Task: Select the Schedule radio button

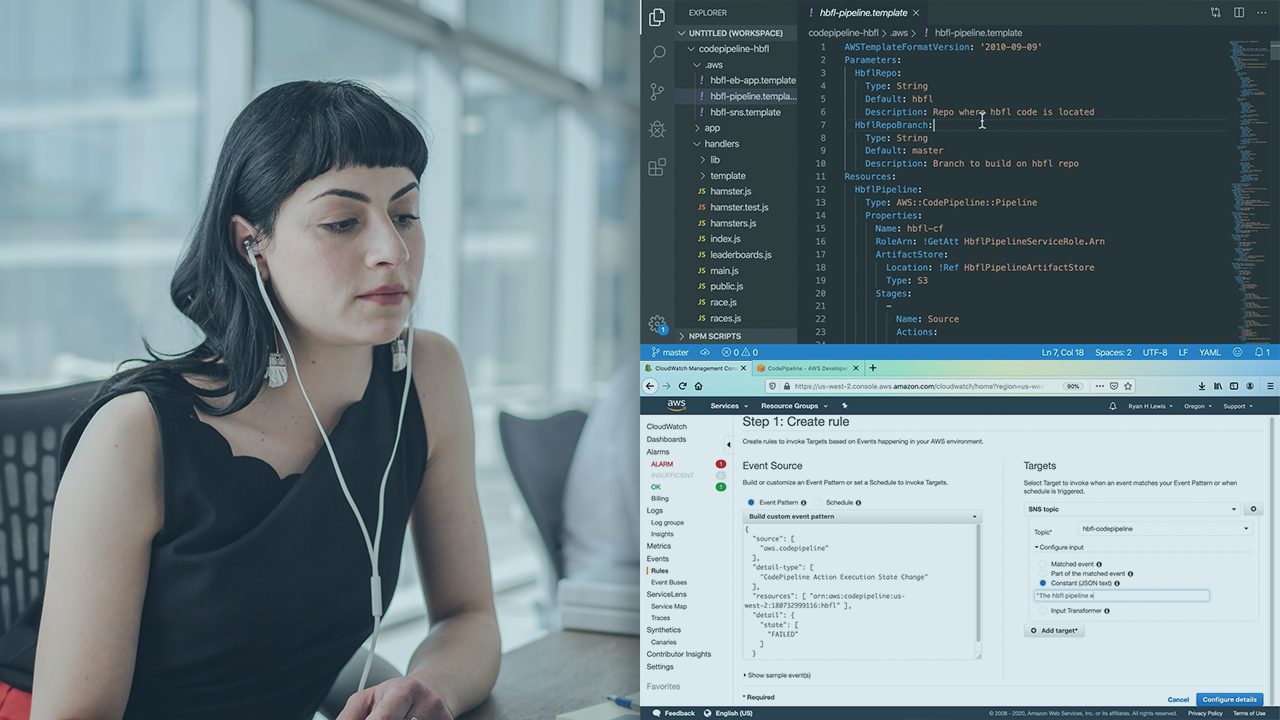Action: click(x=818, y=502)
